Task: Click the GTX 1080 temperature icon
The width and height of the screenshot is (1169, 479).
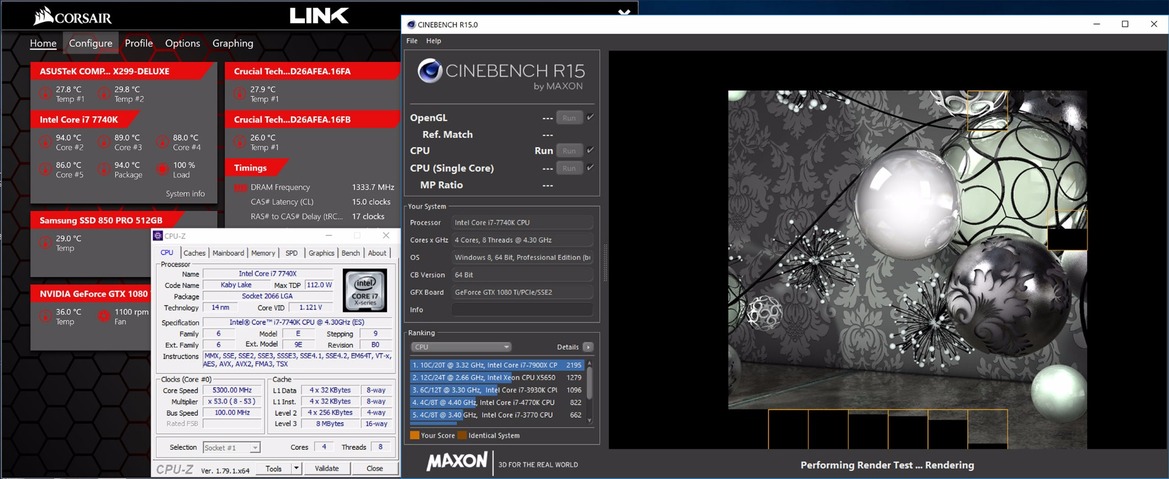Action: click(x=45, y=316)
